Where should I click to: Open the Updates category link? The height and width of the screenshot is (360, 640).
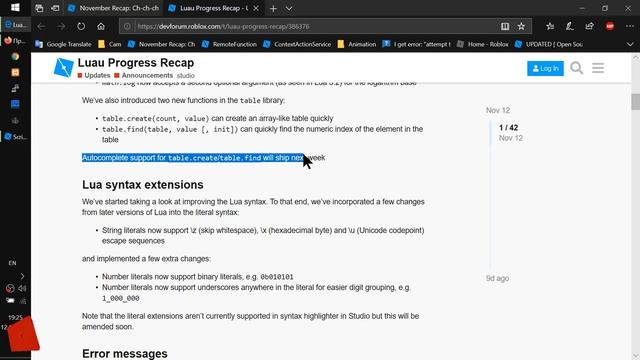tap(94, 76)
